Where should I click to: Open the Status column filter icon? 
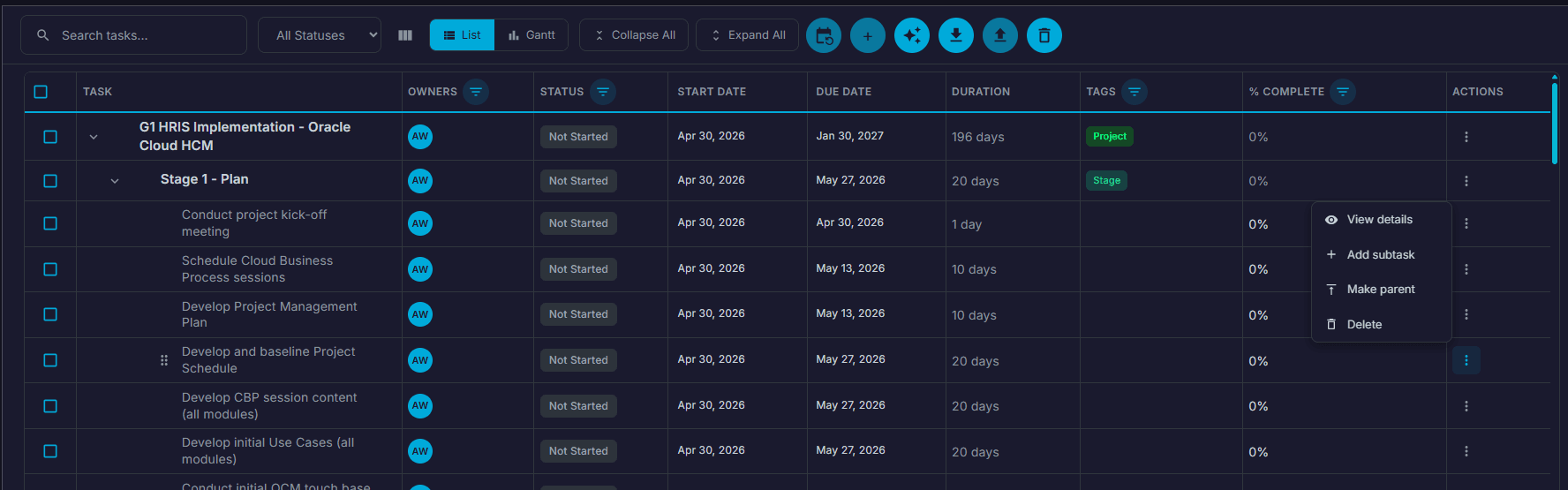click(x=603, y=92)
